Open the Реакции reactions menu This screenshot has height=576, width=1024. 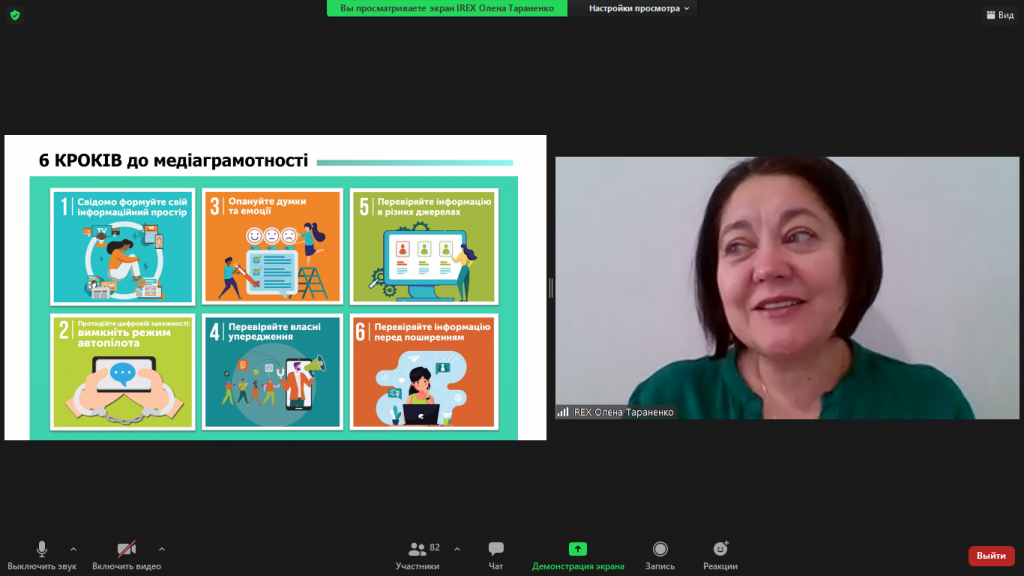[720, 555]
